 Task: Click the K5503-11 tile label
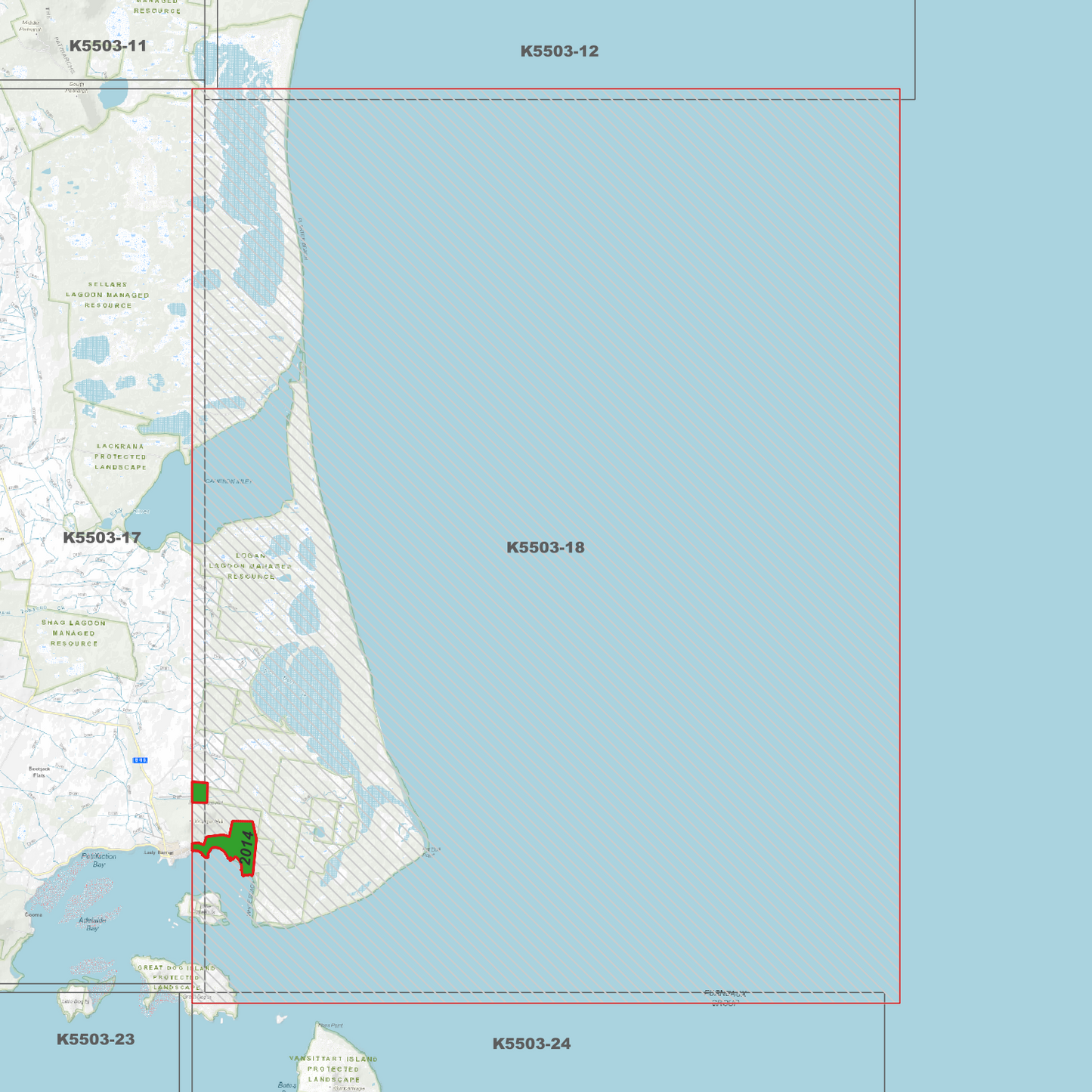click(108, 45)
